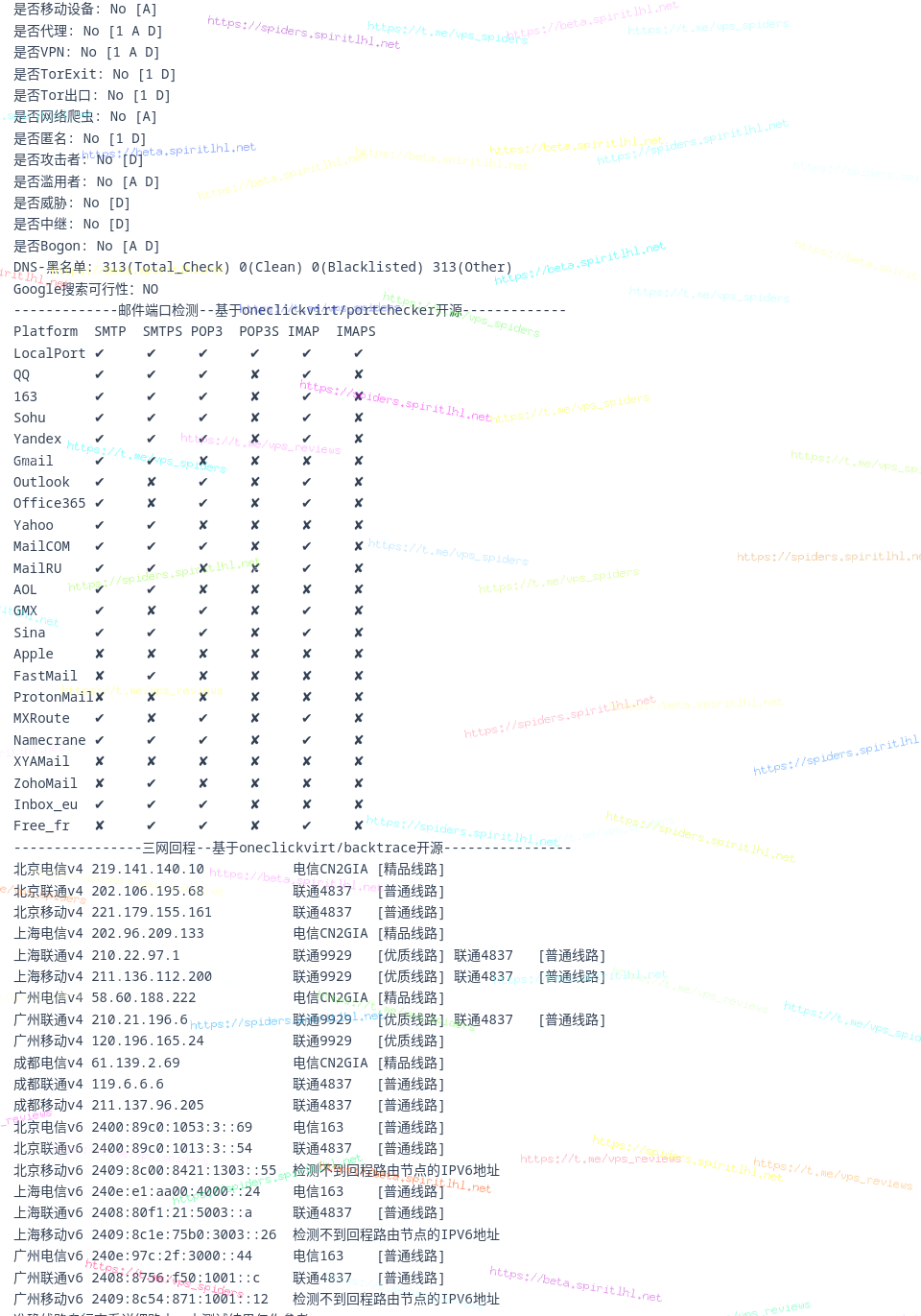The image size is (921, 1316).
Task: Click the IP address '221.179.155.161'
Action: click(x=152, y=913)
